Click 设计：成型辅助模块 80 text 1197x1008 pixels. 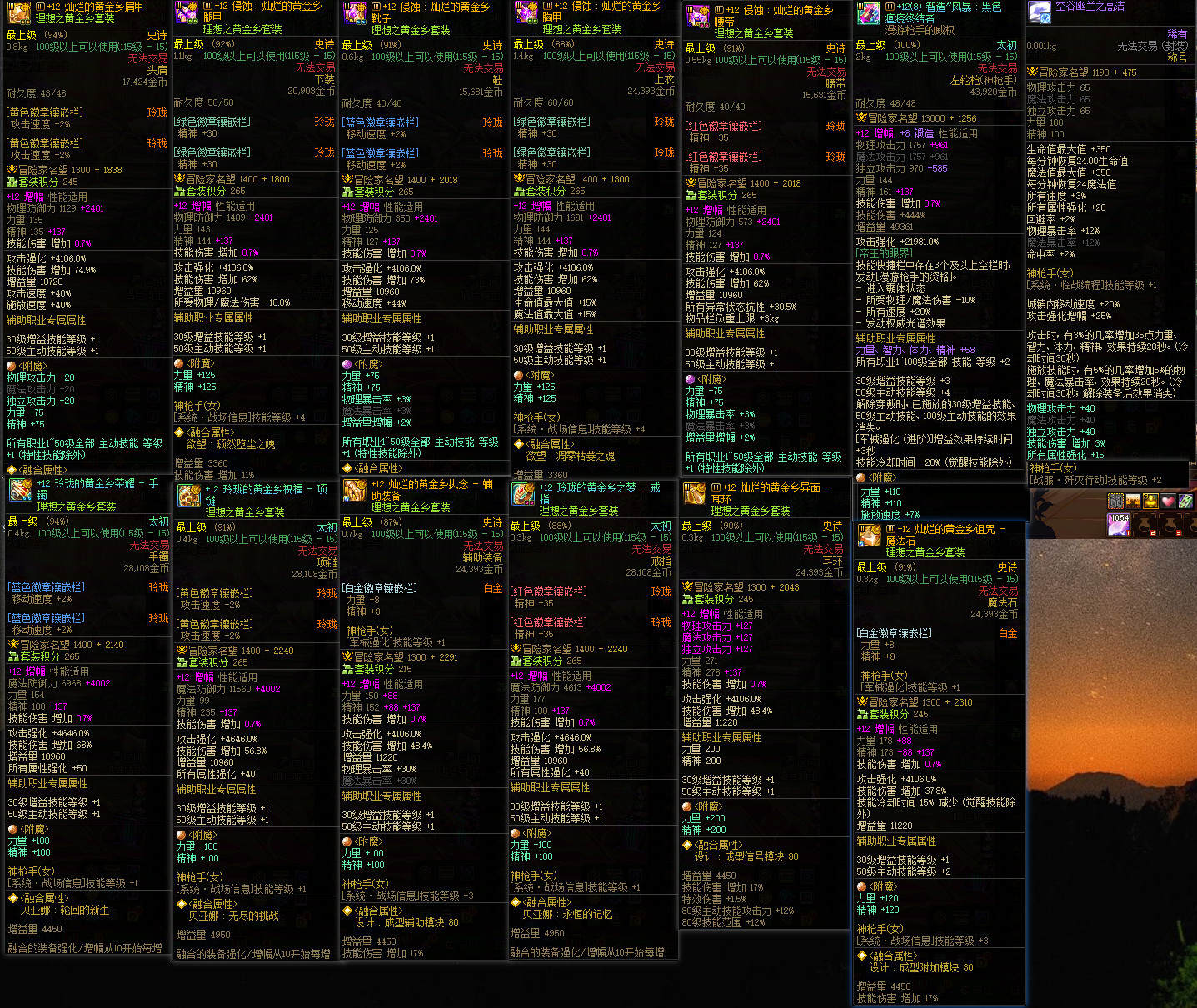pos(406,922)
